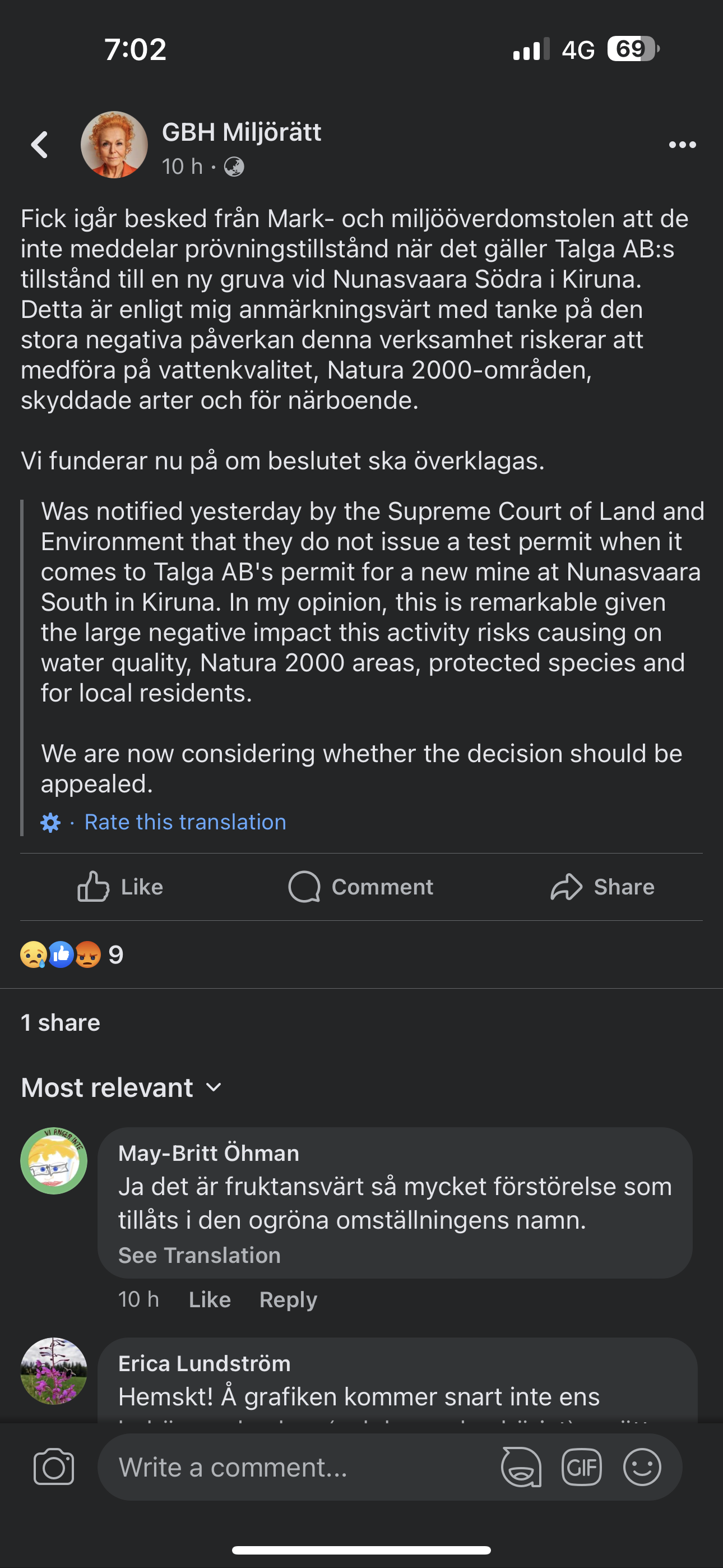This screenshot has width=723, height=1568.
Task: View the post's 9 reactions
Action: click(x=72, y=954)
